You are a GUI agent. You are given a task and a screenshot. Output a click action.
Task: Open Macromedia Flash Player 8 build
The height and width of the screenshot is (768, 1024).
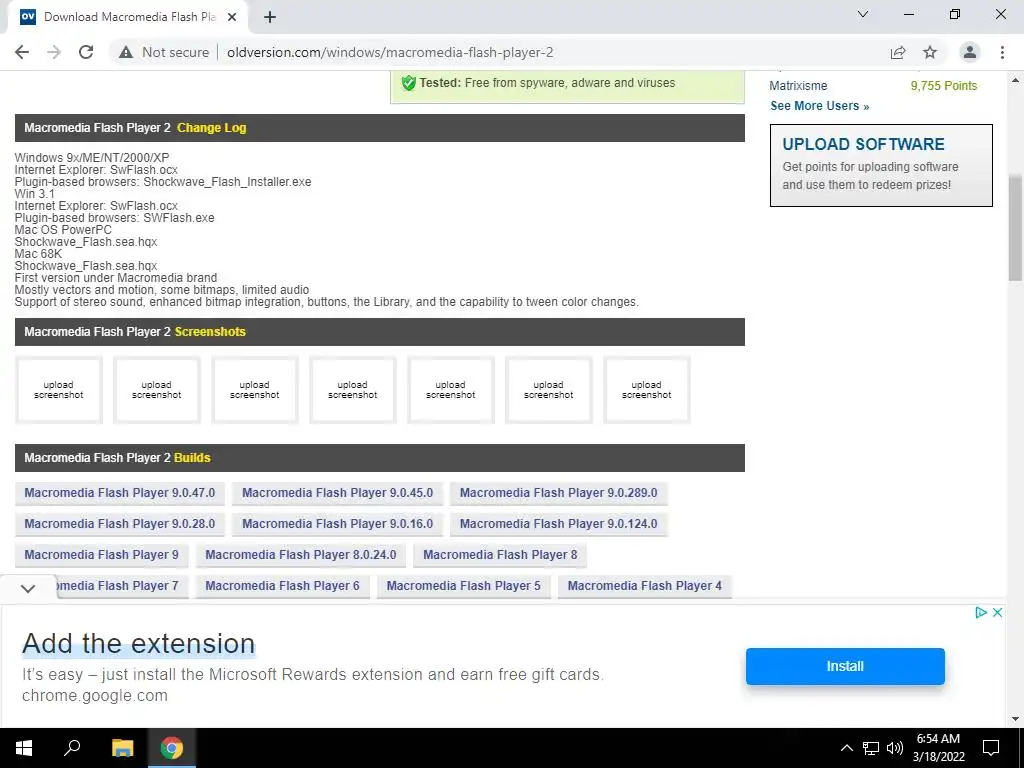pyautogui.click(x=500, y=554)
